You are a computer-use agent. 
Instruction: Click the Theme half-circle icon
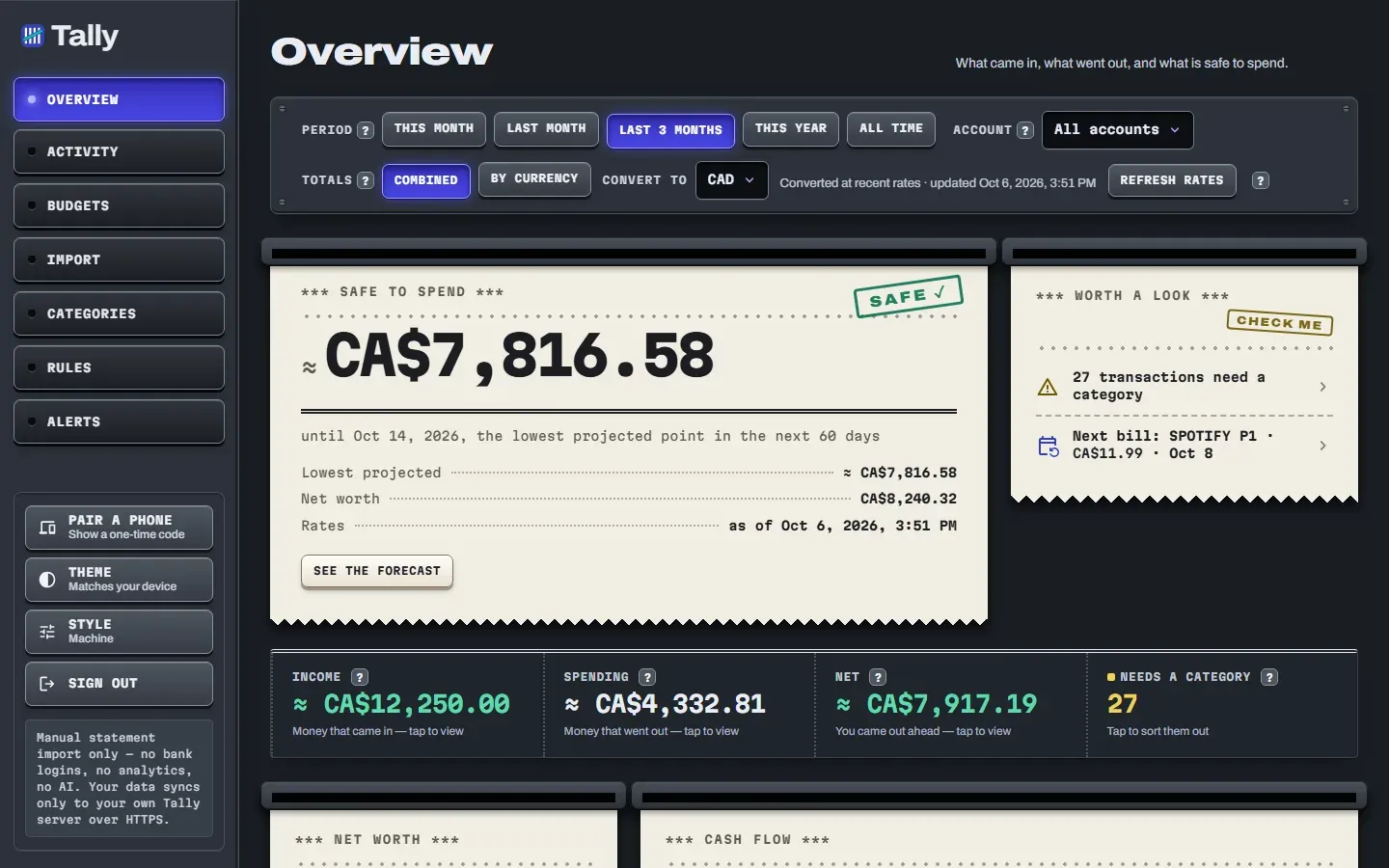tap(47, 580)
